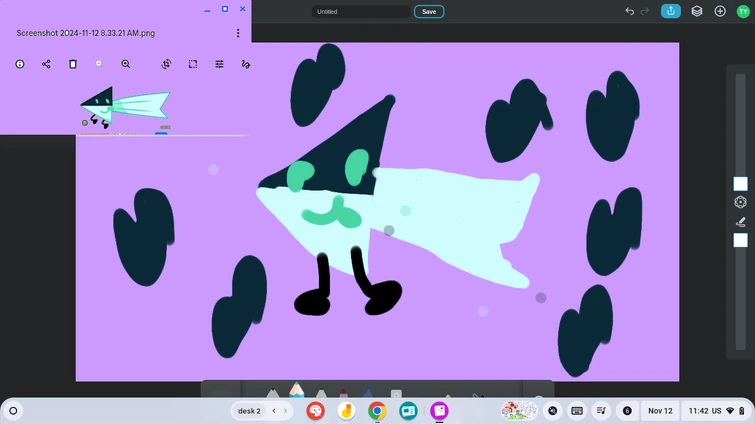755x424 pixels.
Task: Undo the last brush stroke
Action: coord(629,11)
